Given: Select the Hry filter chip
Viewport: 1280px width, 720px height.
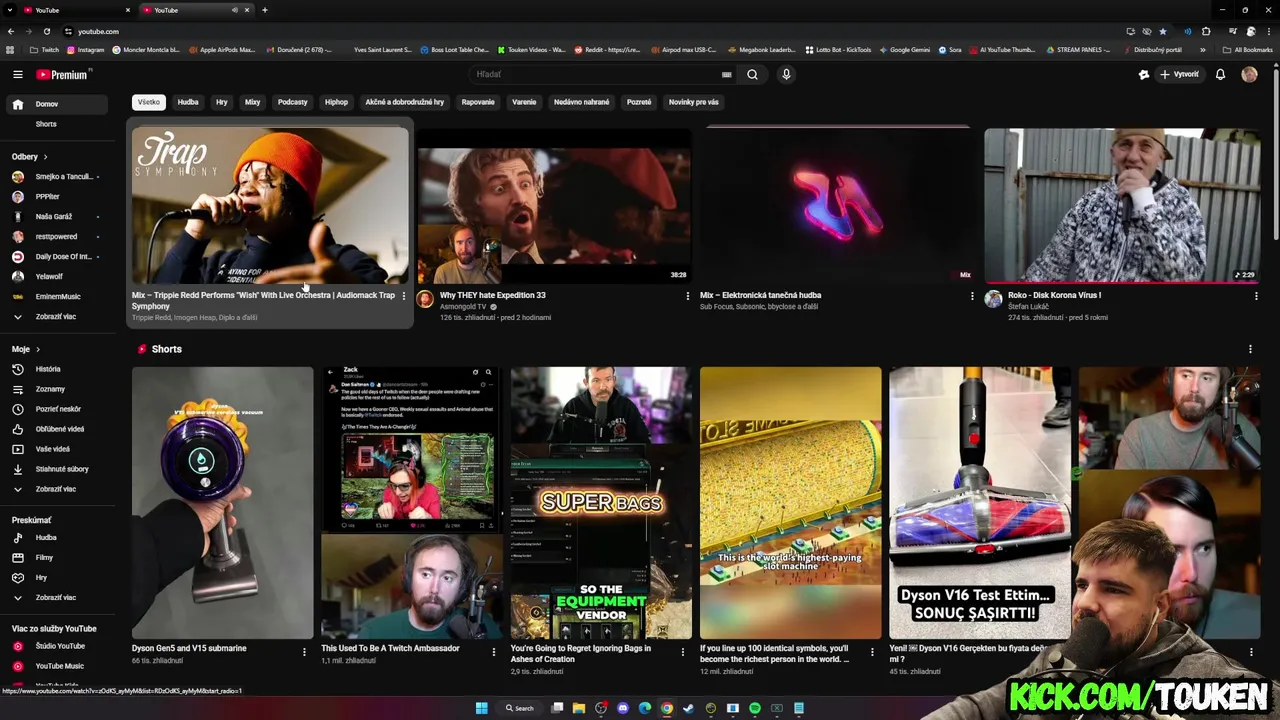Looking at the screenshot, I should click(x=222, y=102).
